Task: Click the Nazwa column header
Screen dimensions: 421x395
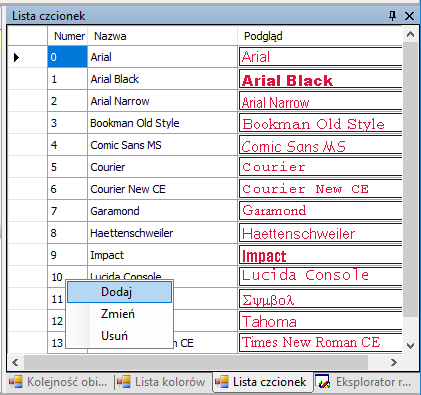Action: [x=162, y=36]
